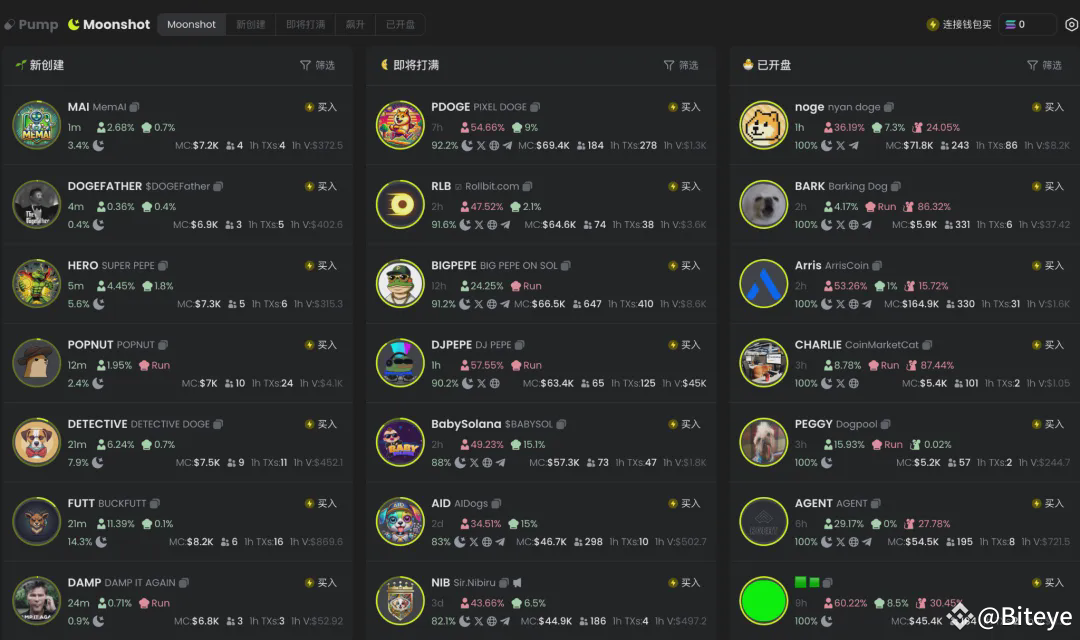
Task: Click the settings icon in top right
Action: [1071, 25]
